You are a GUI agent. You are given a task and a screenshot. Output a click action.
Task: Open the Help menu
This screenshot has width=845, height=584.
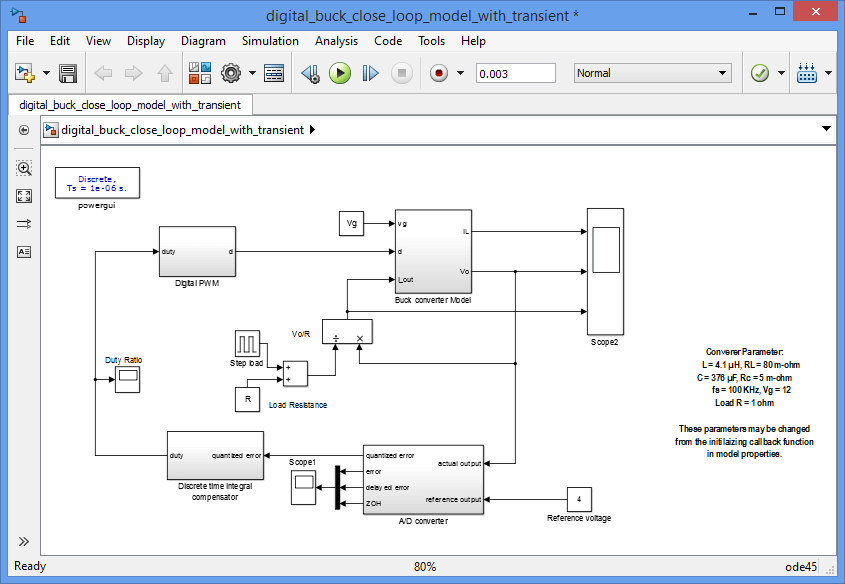pos(473,41)
